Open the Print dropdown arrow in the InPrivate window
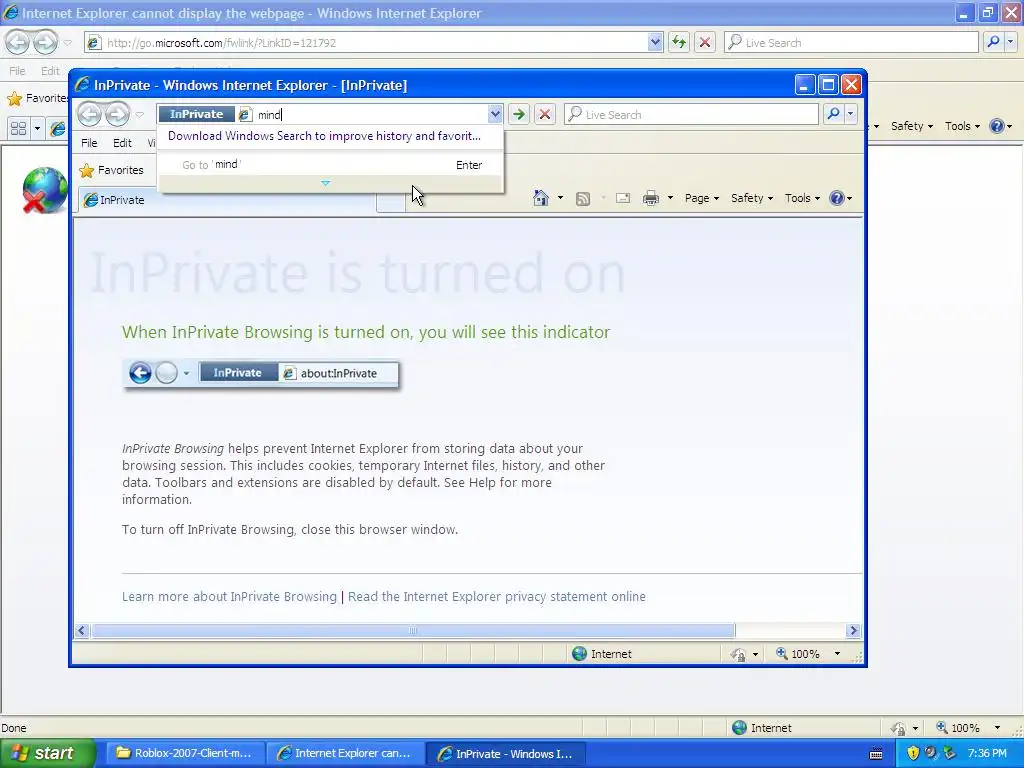This screenshot has width=1024, height=768. [670, 198]
